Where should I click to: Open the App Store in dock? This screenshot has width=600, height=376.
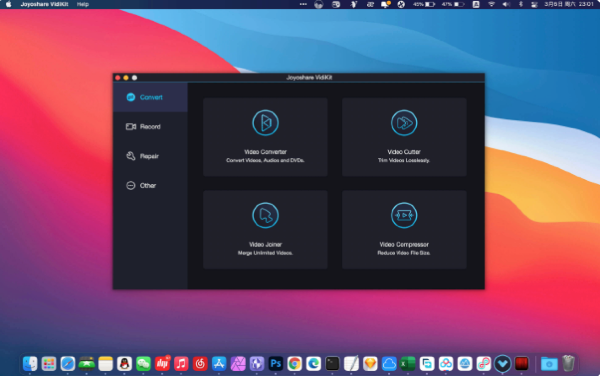tap(219, 363)
